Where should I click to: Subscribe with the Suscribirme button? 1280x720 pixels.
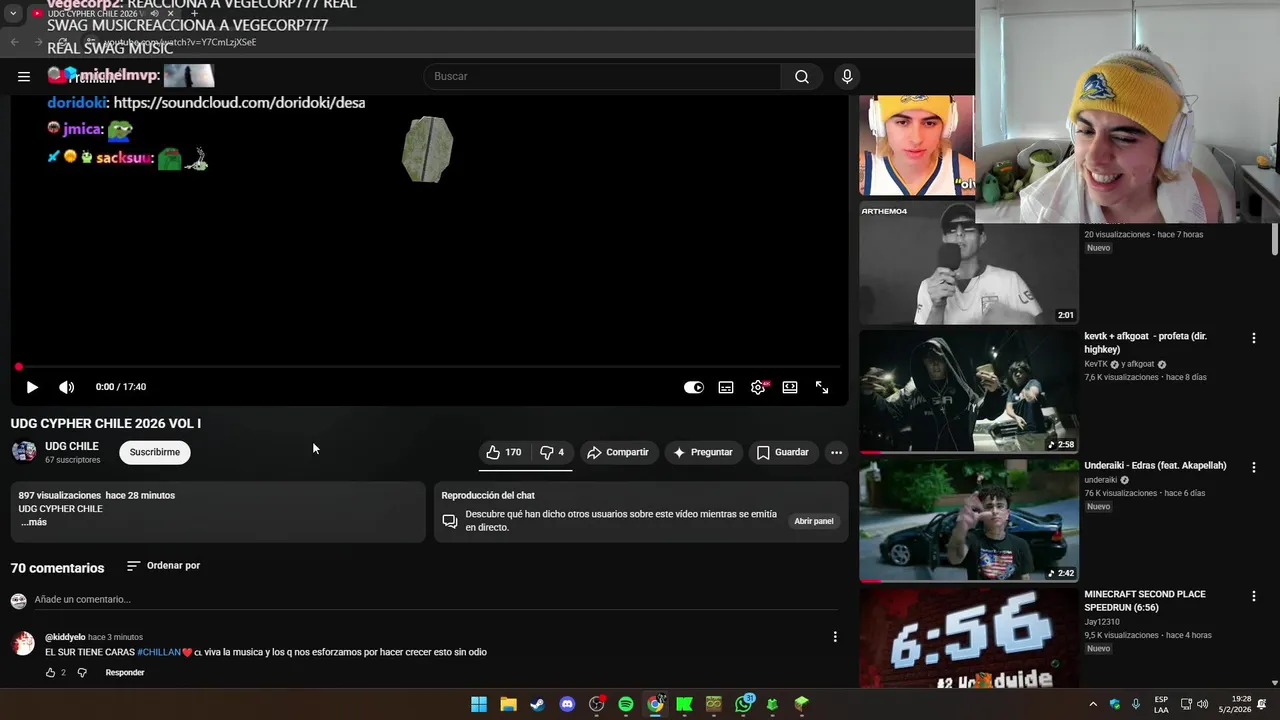point(155,452)
